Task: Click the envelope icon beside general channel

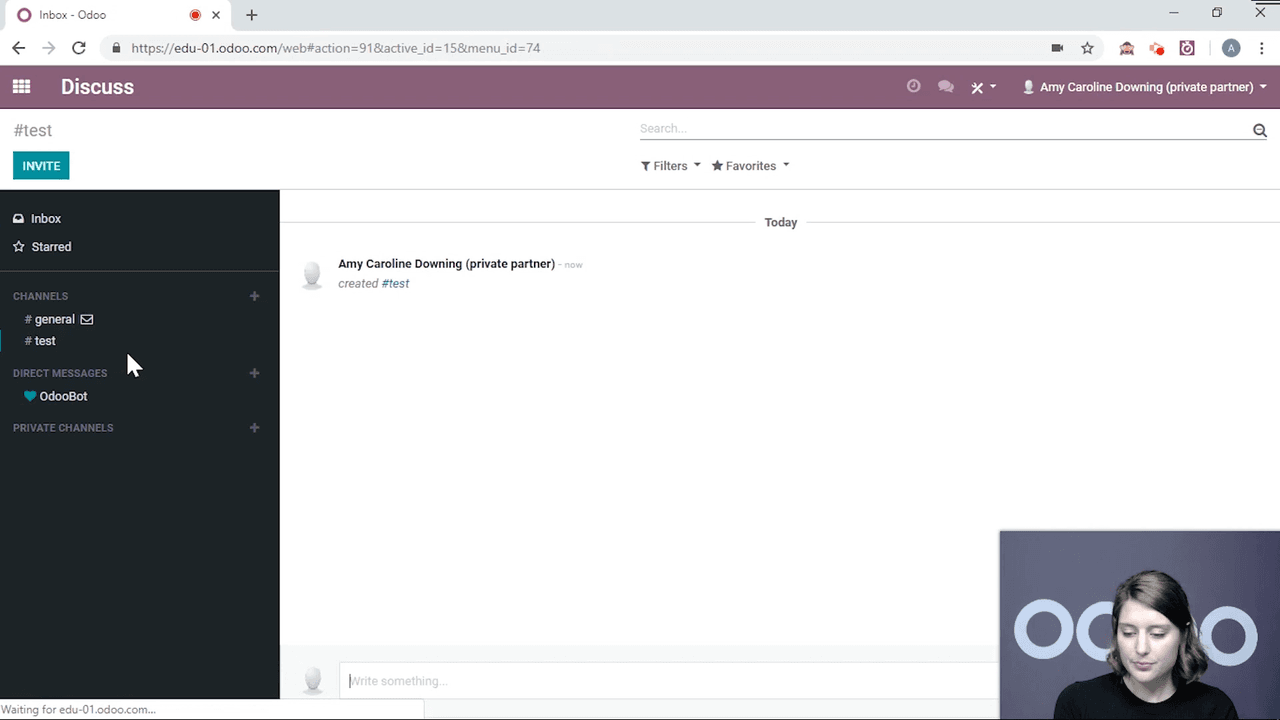Action: 87,320
